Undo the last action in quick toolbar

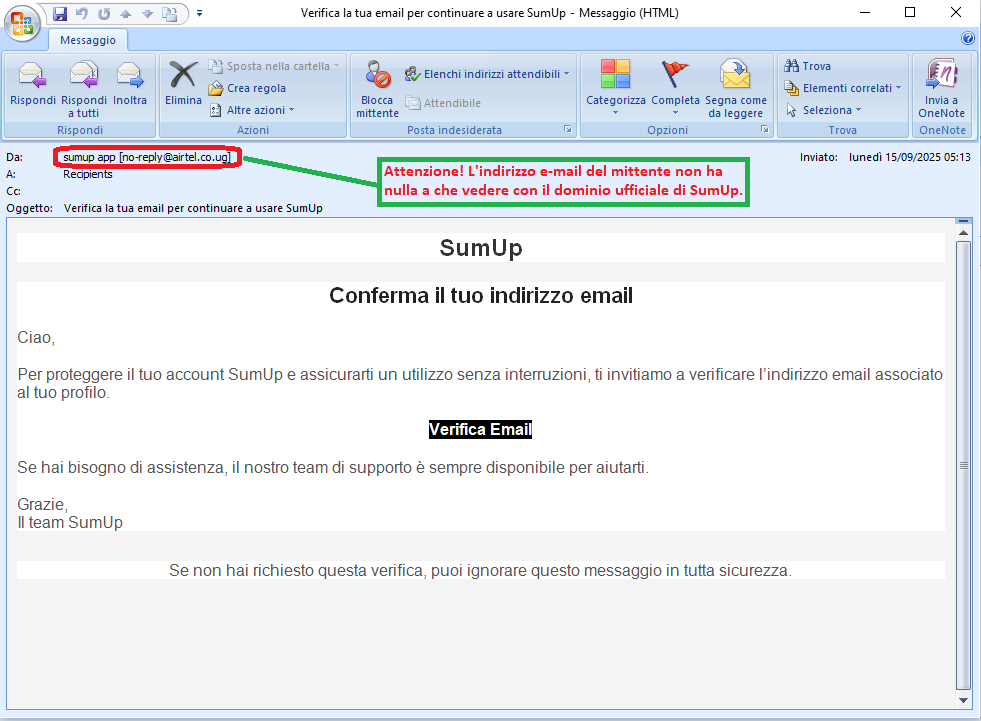click(x=81, y=13)
